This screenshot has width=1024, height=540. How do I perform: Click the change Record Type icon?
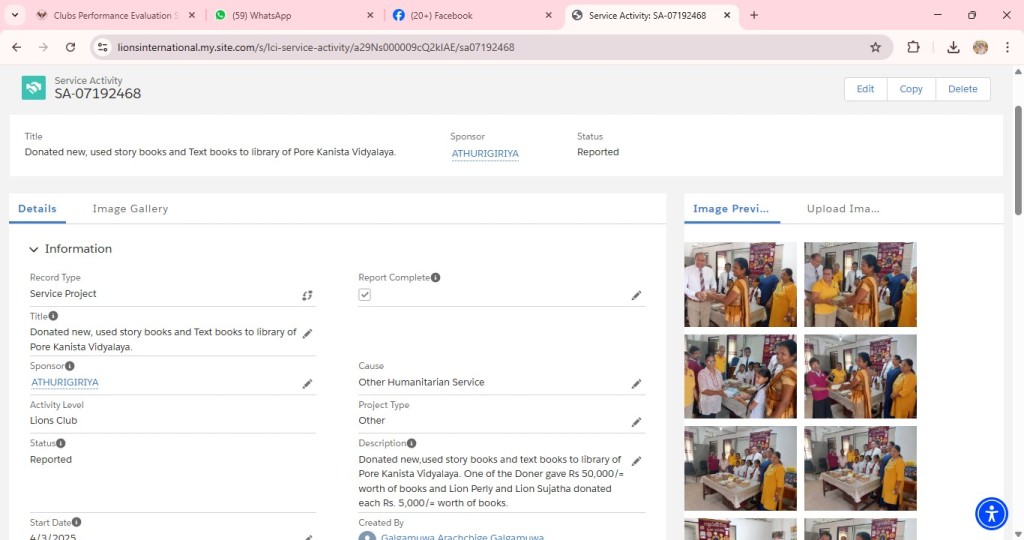[307, 295]
